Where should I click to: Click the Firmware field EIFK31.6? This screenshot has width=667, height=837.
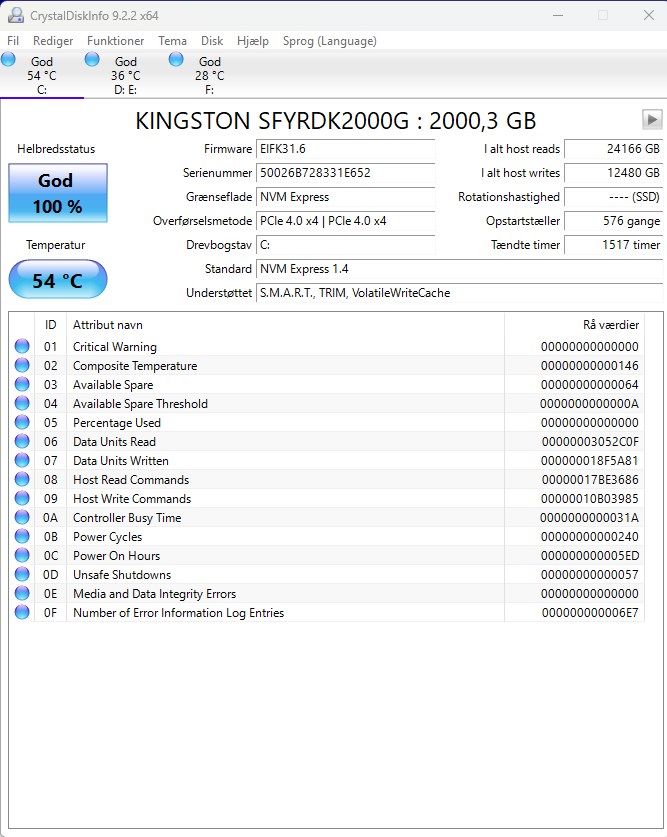[x=346, y=149]
